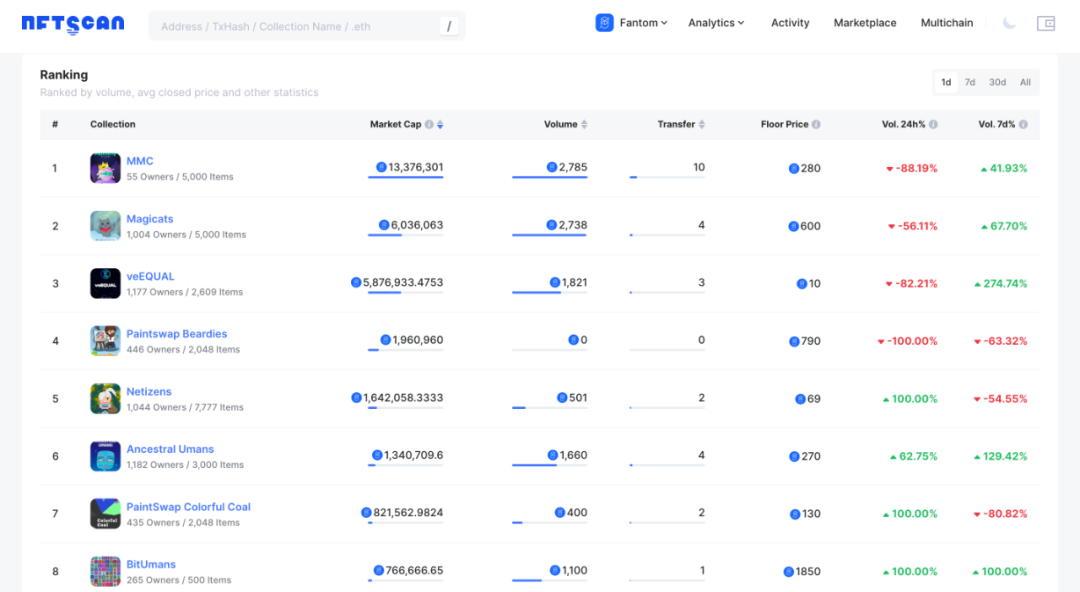The image size is (1080, 592).
Task: Open the Marketplace navigation item
Action: [864, 22]
